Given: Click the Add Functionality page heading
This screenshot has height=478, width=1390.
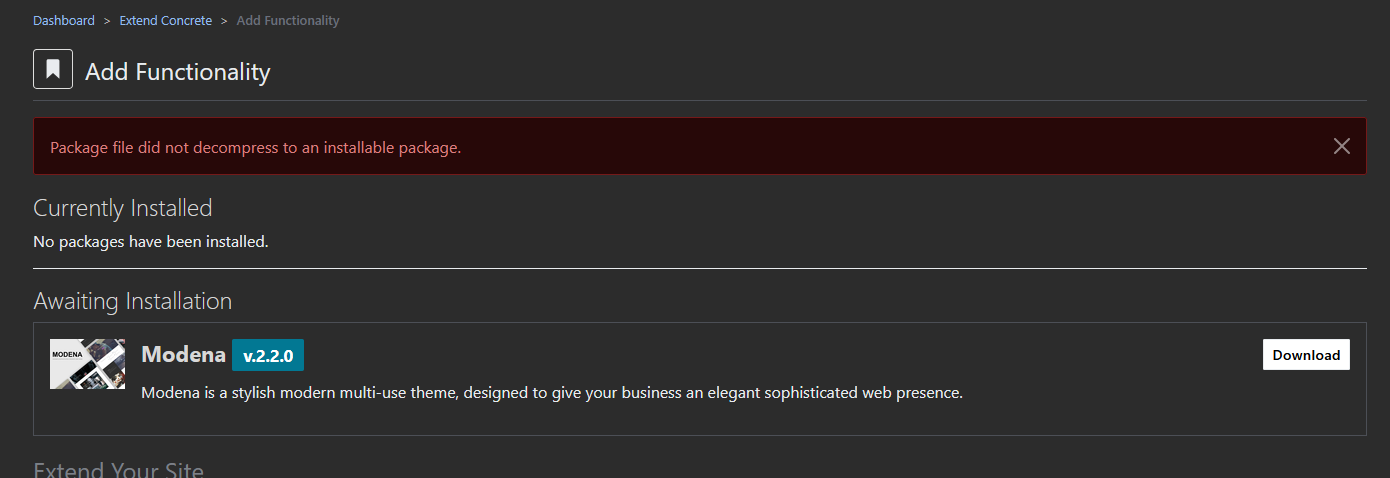Looking at the screenshot, I should coord(178,72).
